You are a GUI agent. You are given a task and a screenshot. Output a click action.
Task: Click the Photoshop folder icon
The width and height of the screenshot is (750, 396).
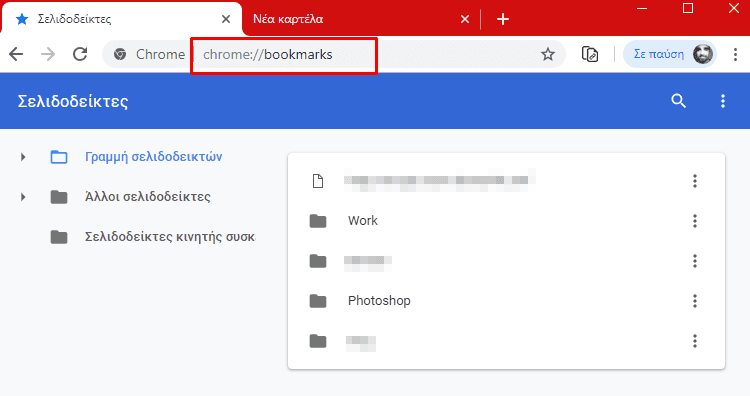(x=318, y=301)
